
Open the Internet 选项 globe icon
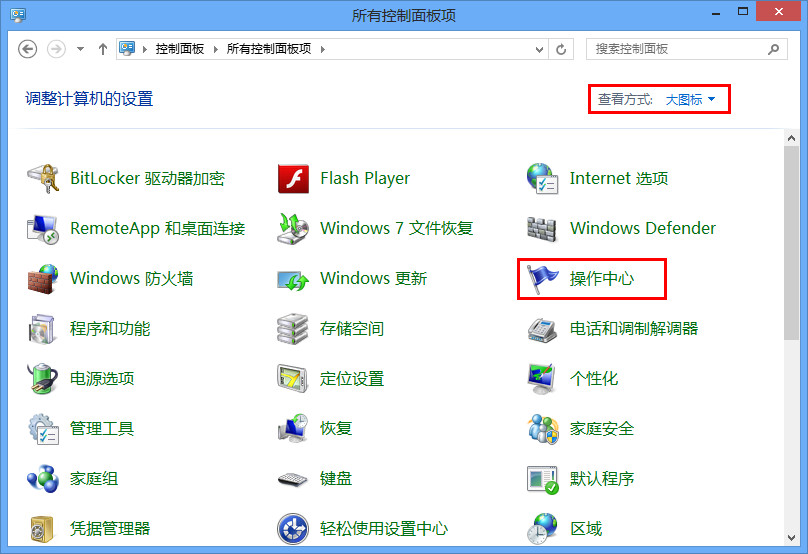(x=542, y=179)
